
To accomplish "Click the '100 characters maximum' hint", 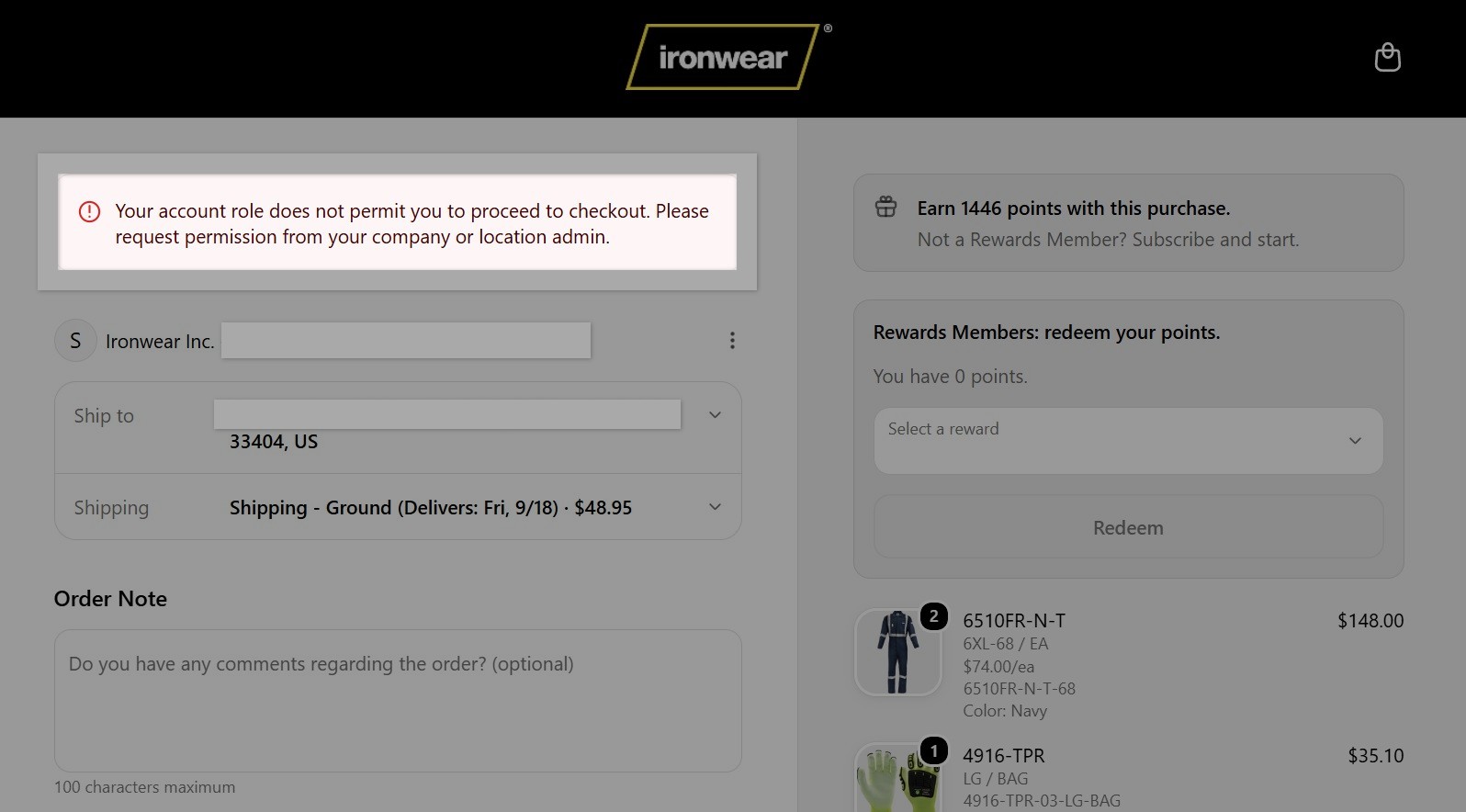I will [144, 787].
